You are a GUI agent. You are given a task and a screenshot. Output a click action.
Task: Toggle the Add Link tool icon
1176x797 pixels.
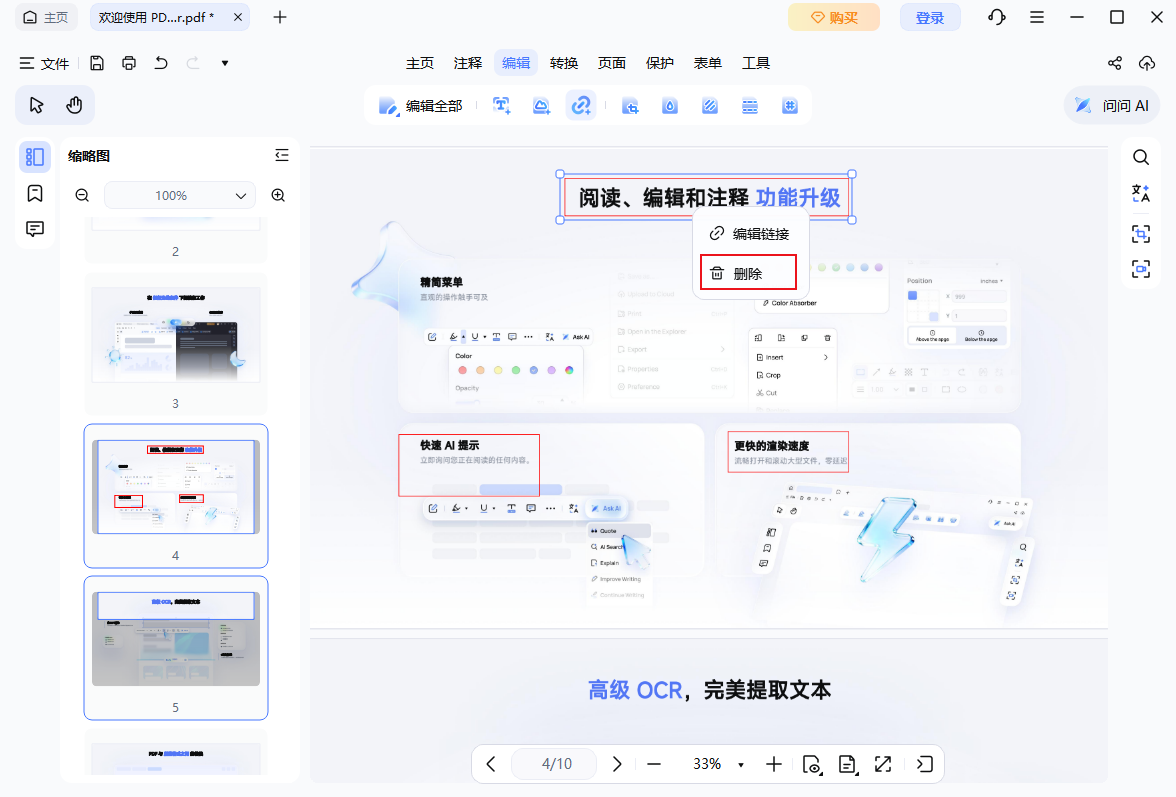tap(581, 106)
